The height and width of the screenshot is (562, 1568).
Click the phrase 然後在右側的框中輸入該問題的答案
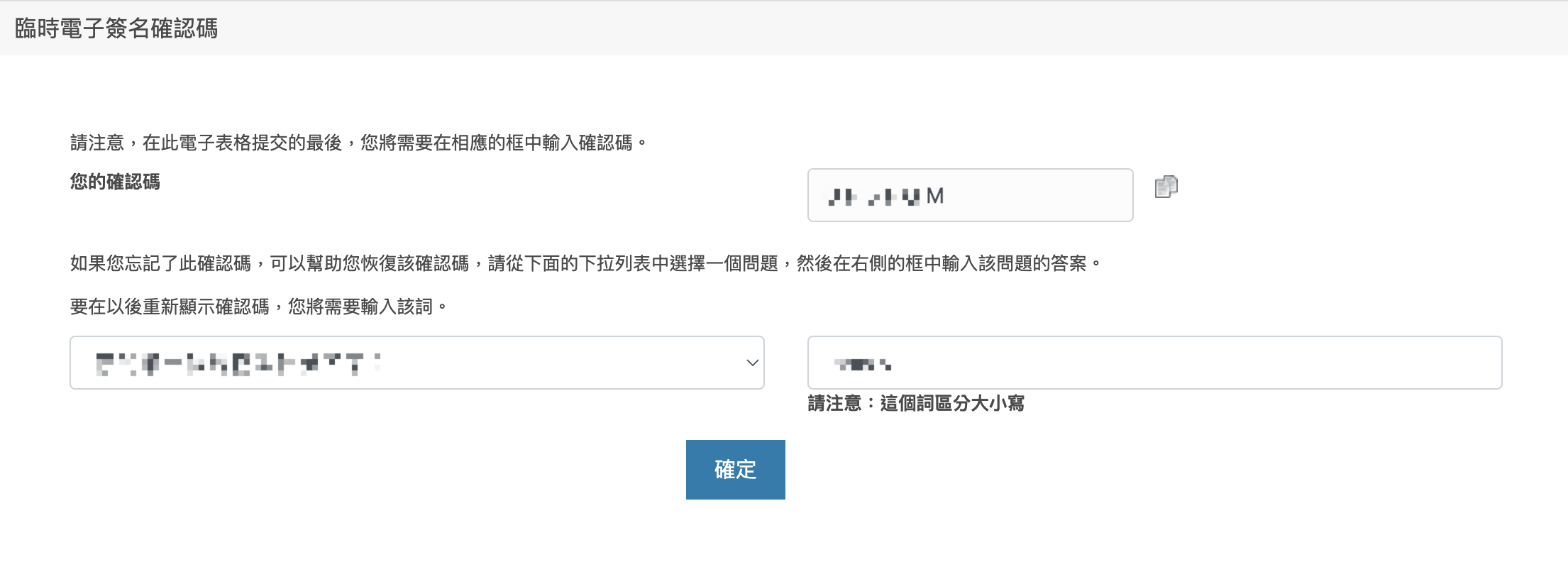click(942, 264)
